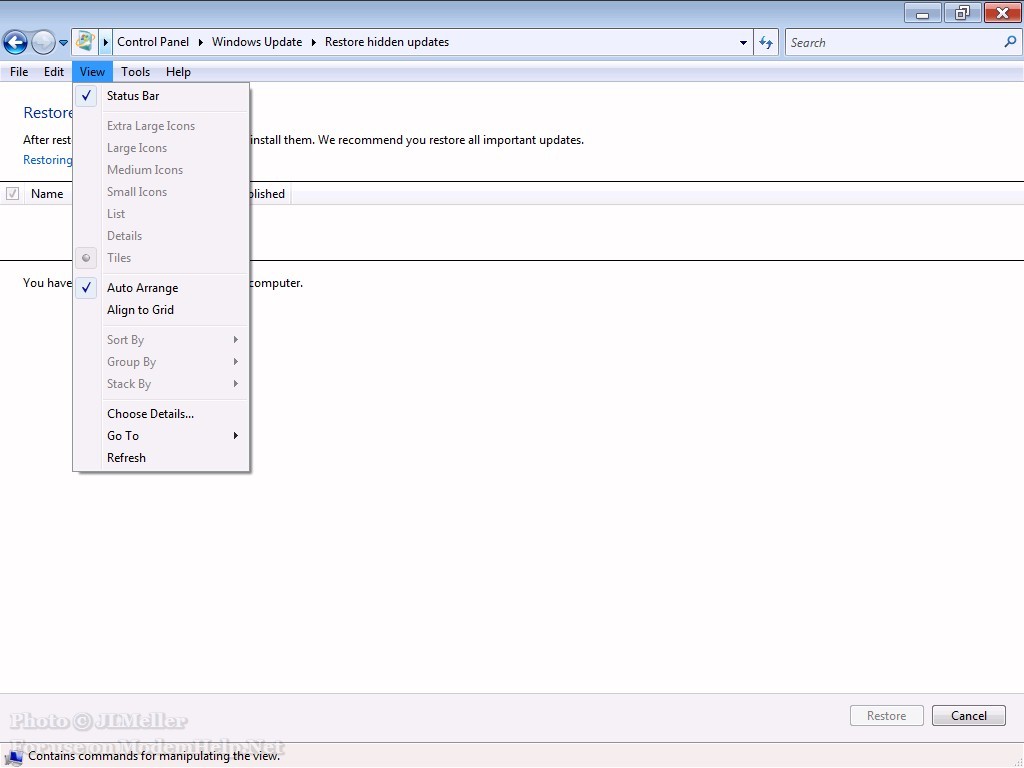Click into the Search input field

(893, 42)
